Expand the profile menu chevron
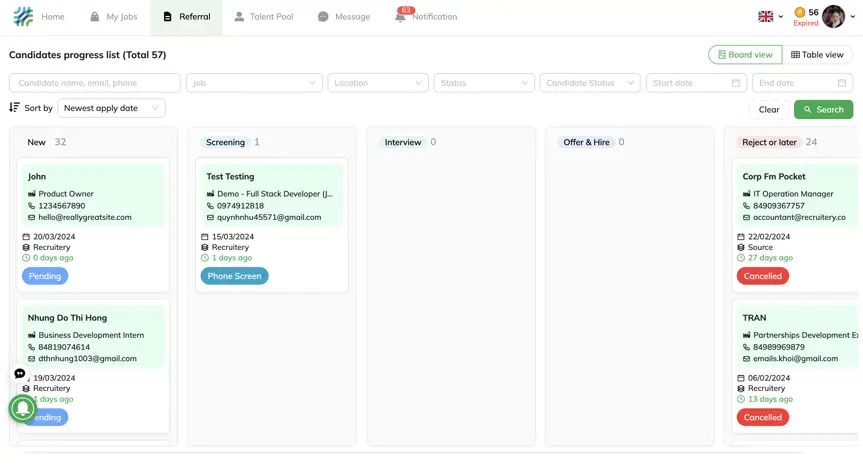Image resolution: width=863 pixels, height=465 pixels. pyautogui.click(x=853, y=17)
